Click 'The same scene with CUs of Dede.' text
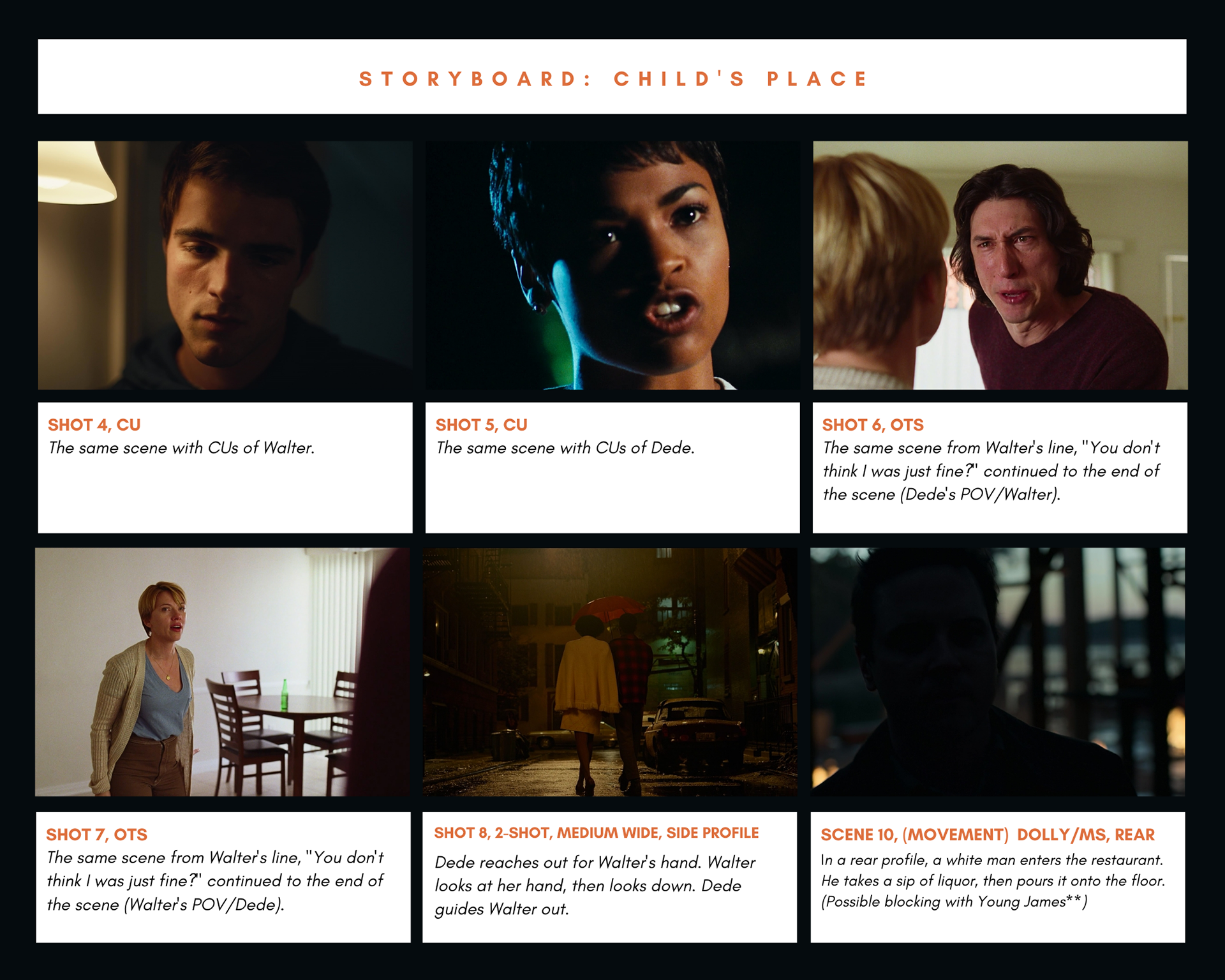This screenshot has width=1225, height=980. point(565,448)
